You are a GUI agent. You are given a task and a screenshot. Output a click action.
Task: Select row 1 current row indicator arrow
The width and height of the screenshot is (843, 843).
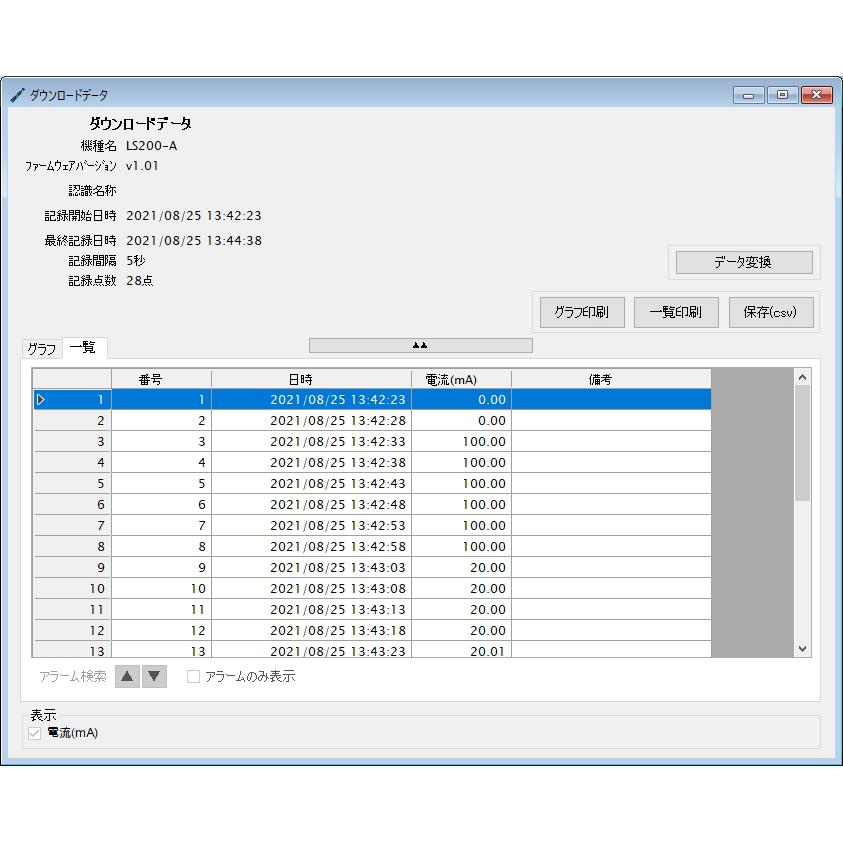(40, 399)
